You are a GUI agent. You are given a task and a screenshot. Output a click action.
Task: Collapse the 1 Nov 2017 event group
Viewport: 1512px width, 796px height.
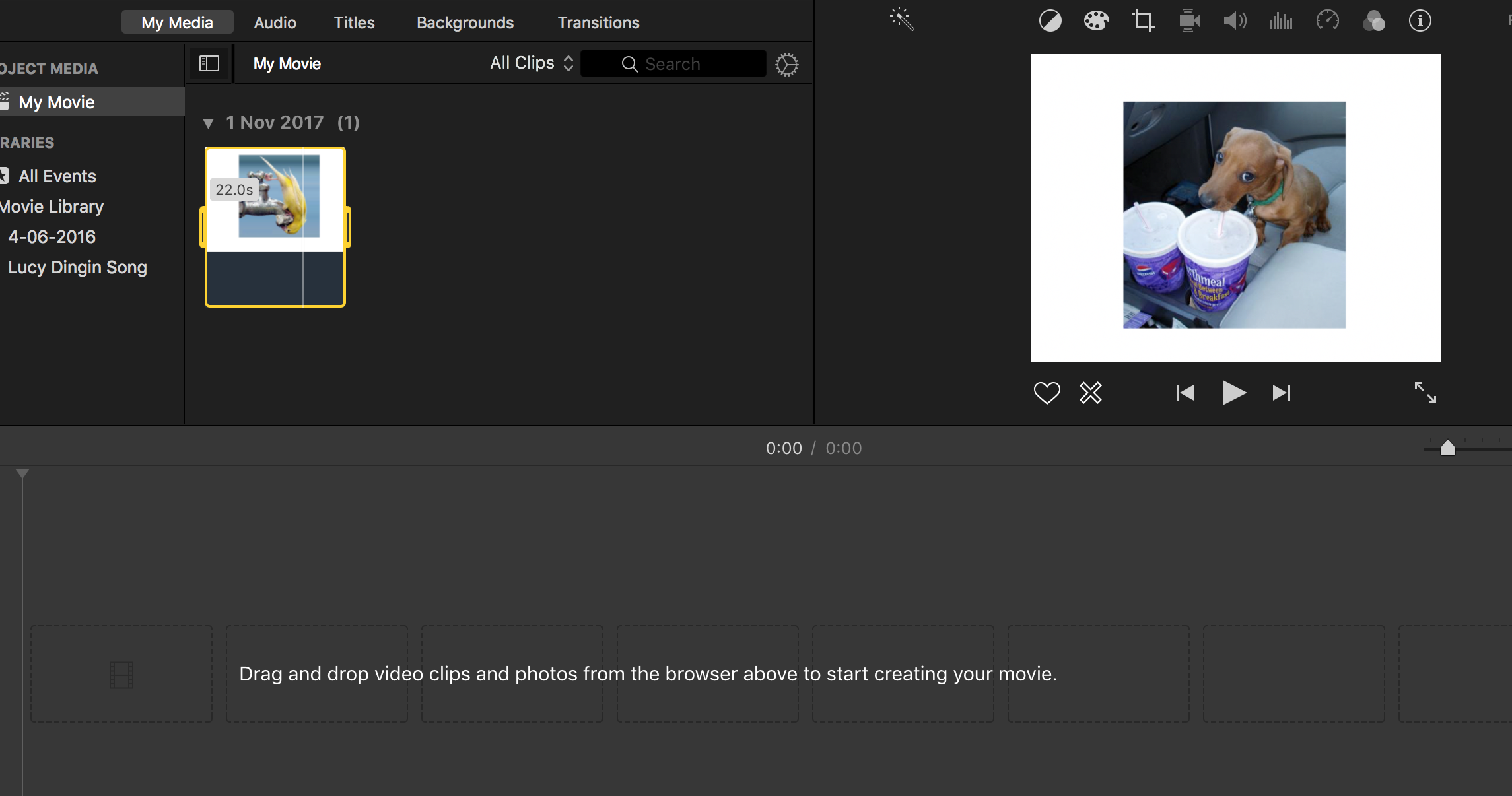tap(209, 123)
